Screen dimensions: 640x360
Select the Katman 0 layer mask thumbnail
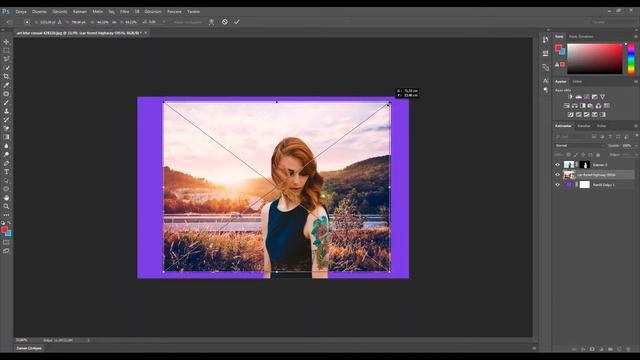[584, 165]
